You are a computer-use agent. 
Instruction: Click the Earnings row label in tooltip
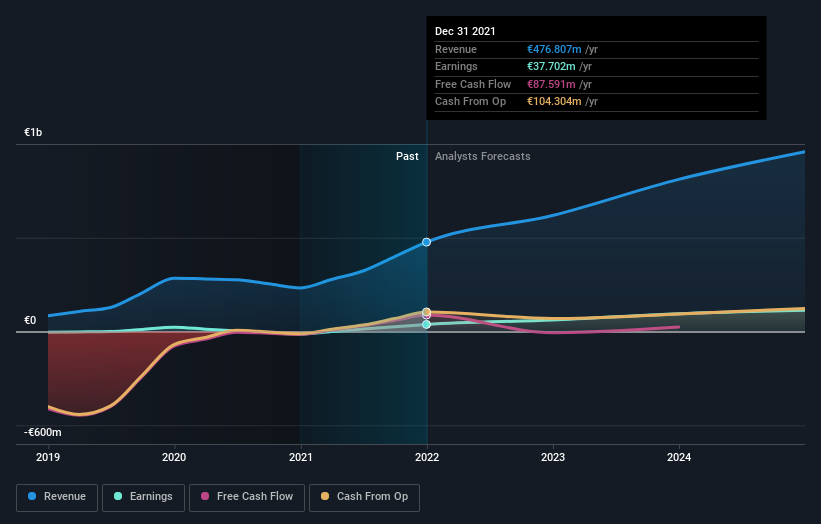(456, 66)
